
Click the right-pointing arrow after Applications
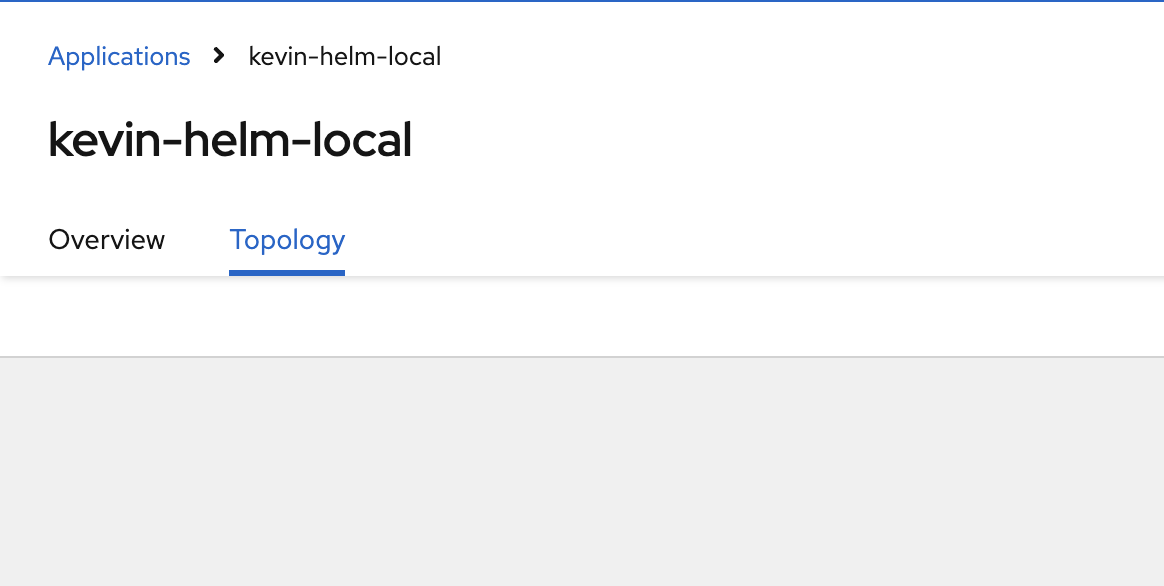click(x=219, y=56)
